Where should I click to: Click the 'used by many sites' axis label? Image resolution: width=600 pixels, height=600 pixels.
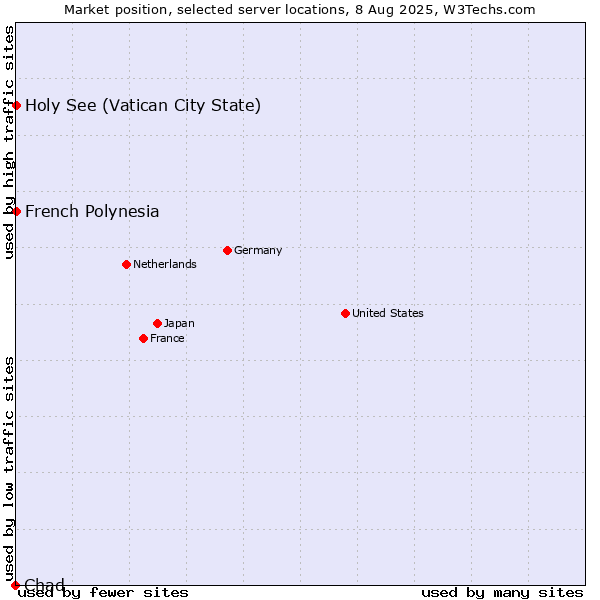click(502, 593)
